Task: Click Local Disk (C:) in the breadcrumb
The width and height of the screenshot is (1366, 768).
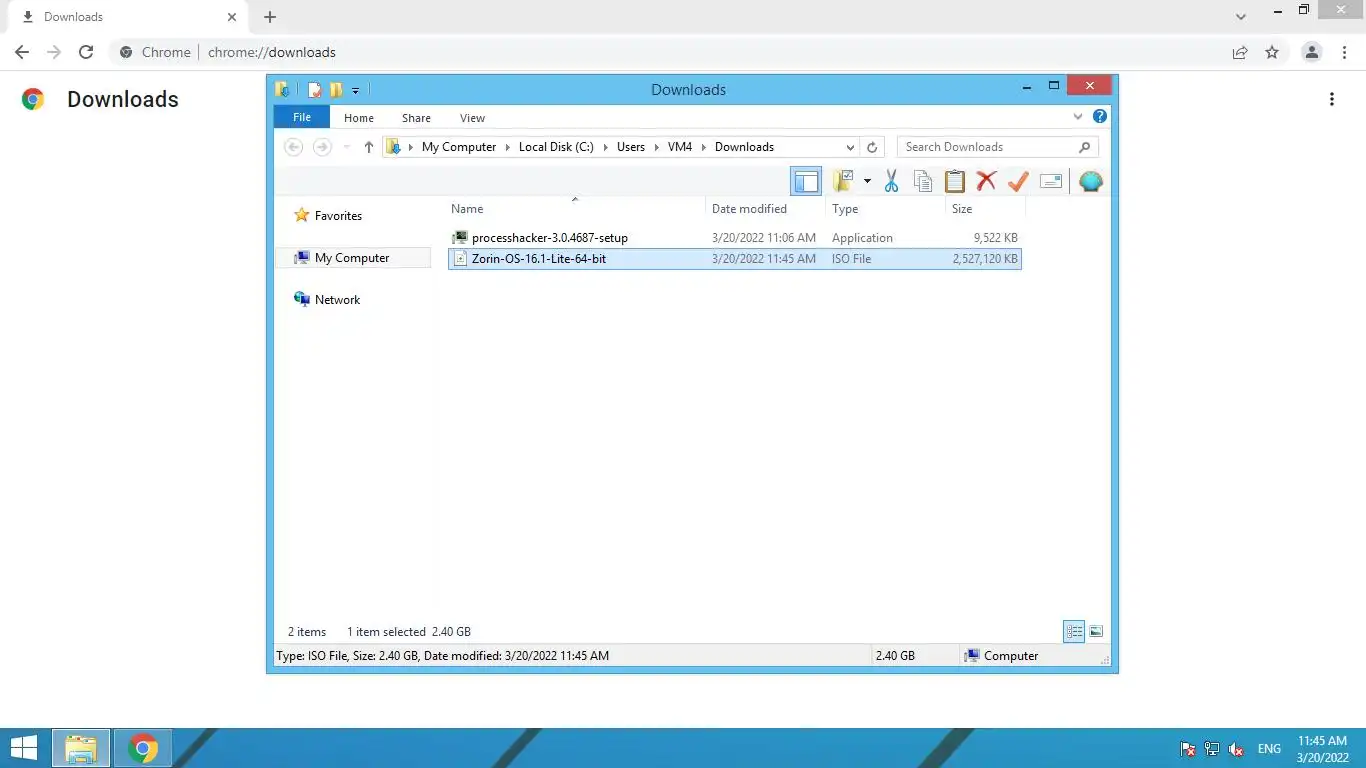Action: point(556,147)
